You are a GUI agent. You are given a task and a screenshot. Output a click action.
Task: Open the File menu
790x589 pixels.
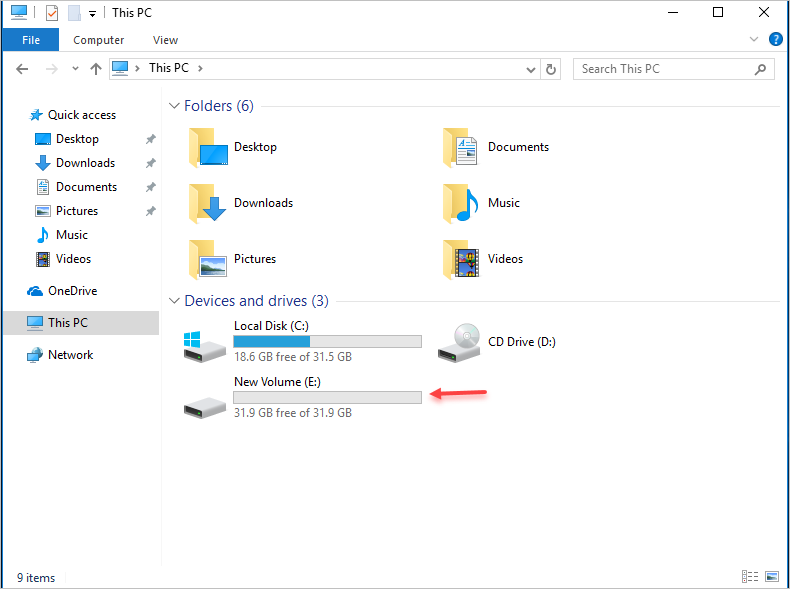coord(30,40)
